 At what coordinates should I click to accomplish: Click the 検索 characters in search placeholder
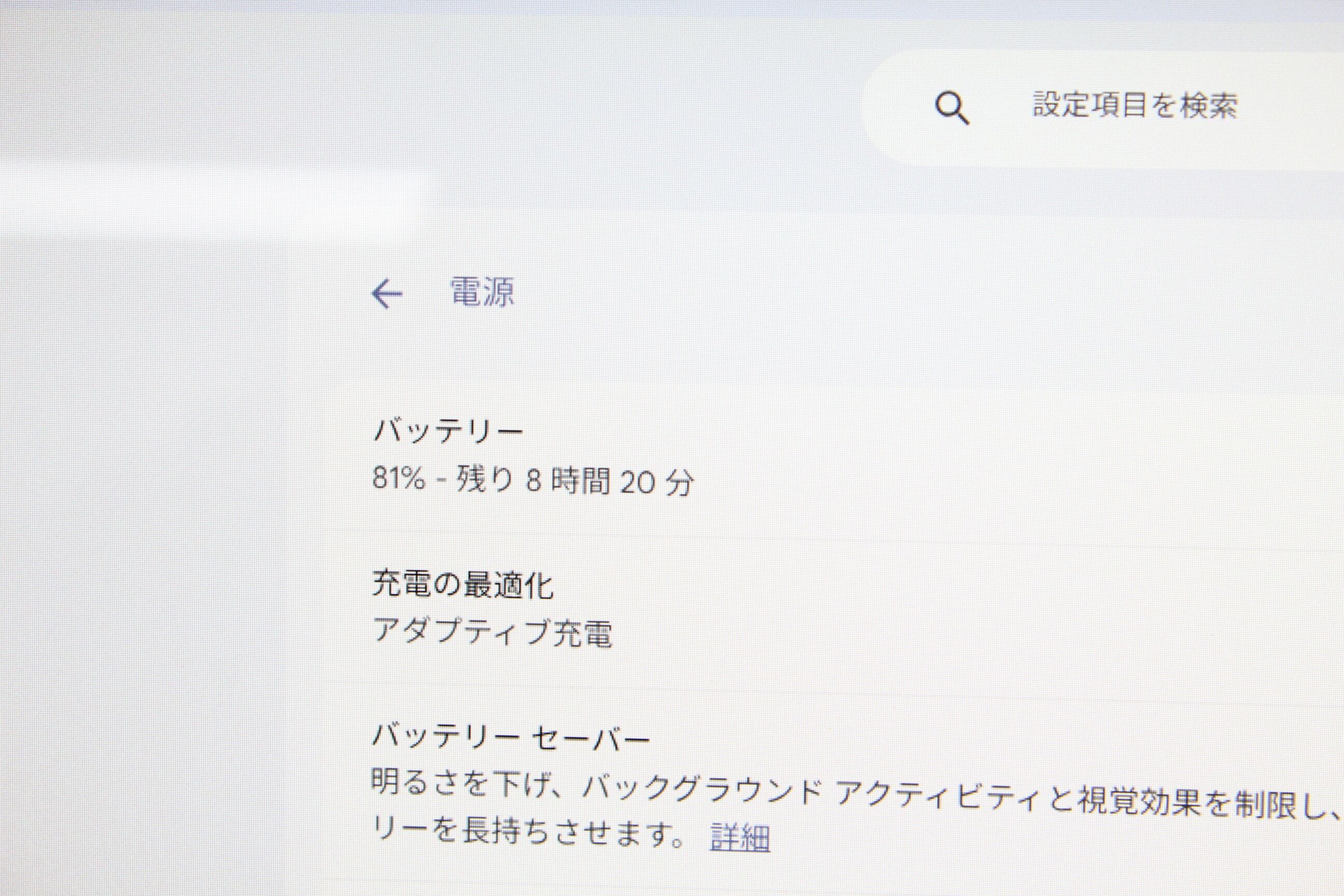pyautogui.click(x=1208, y=106)
